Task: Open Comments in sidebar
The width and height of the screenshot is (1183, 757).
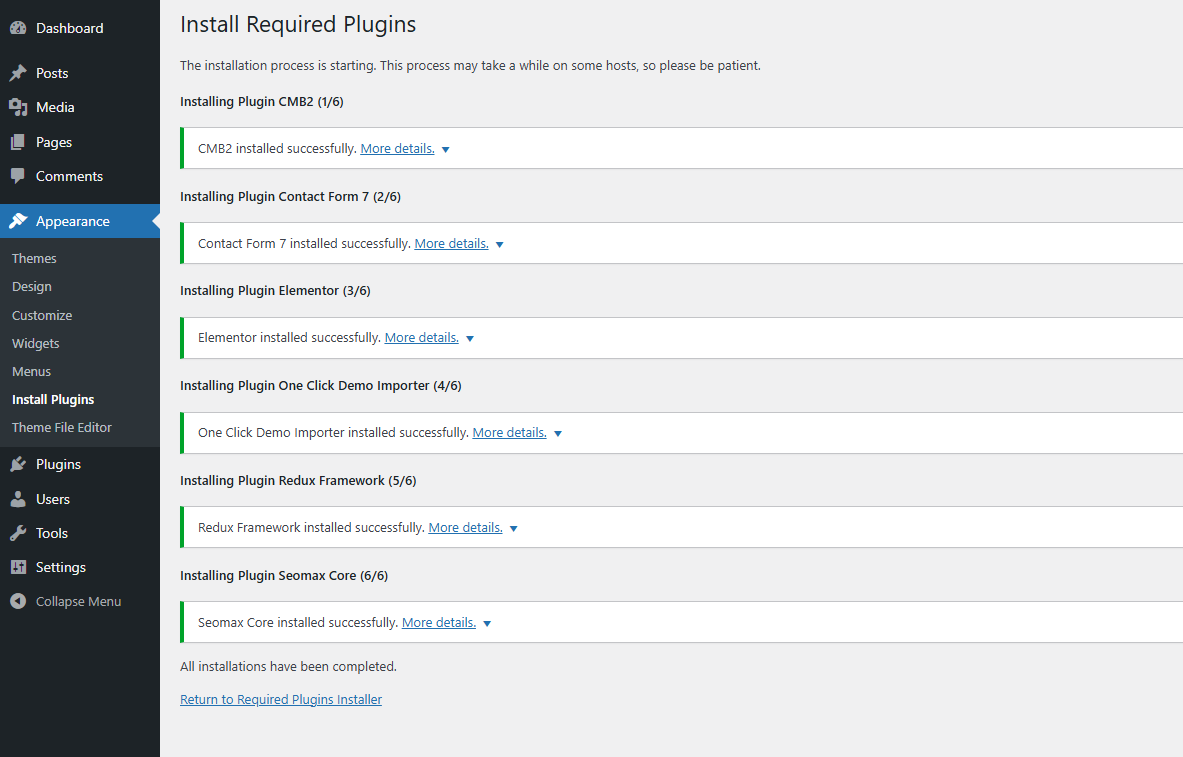Action: coord(69,176)
